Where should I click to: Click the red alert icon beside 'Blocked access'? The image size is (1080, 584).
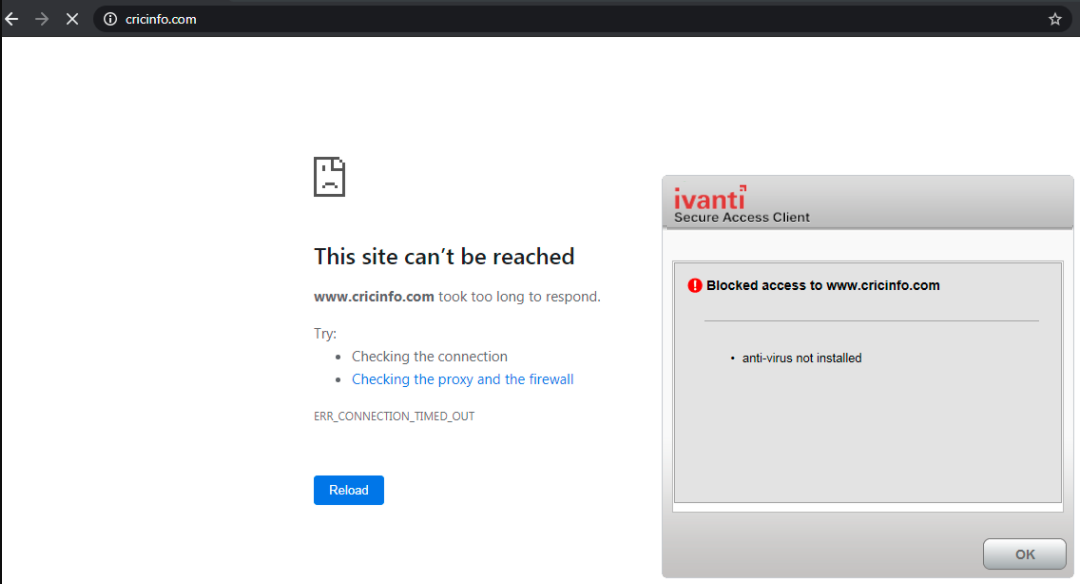(x=694, y=285)
